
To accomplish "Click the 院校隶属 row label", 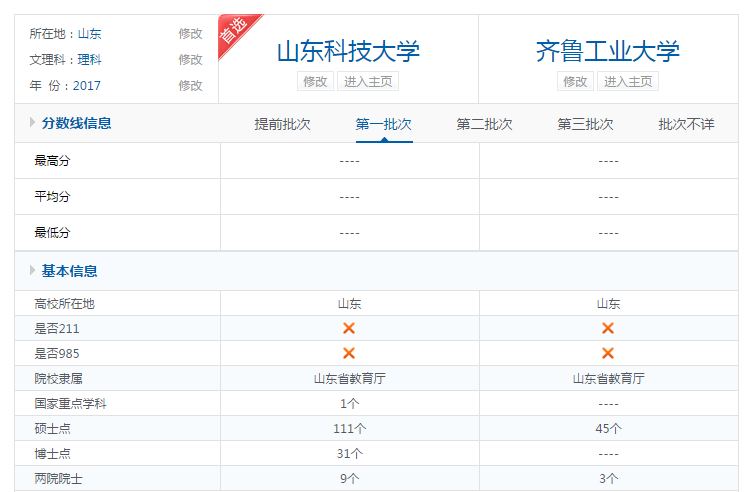I will (x=59, y=379).
